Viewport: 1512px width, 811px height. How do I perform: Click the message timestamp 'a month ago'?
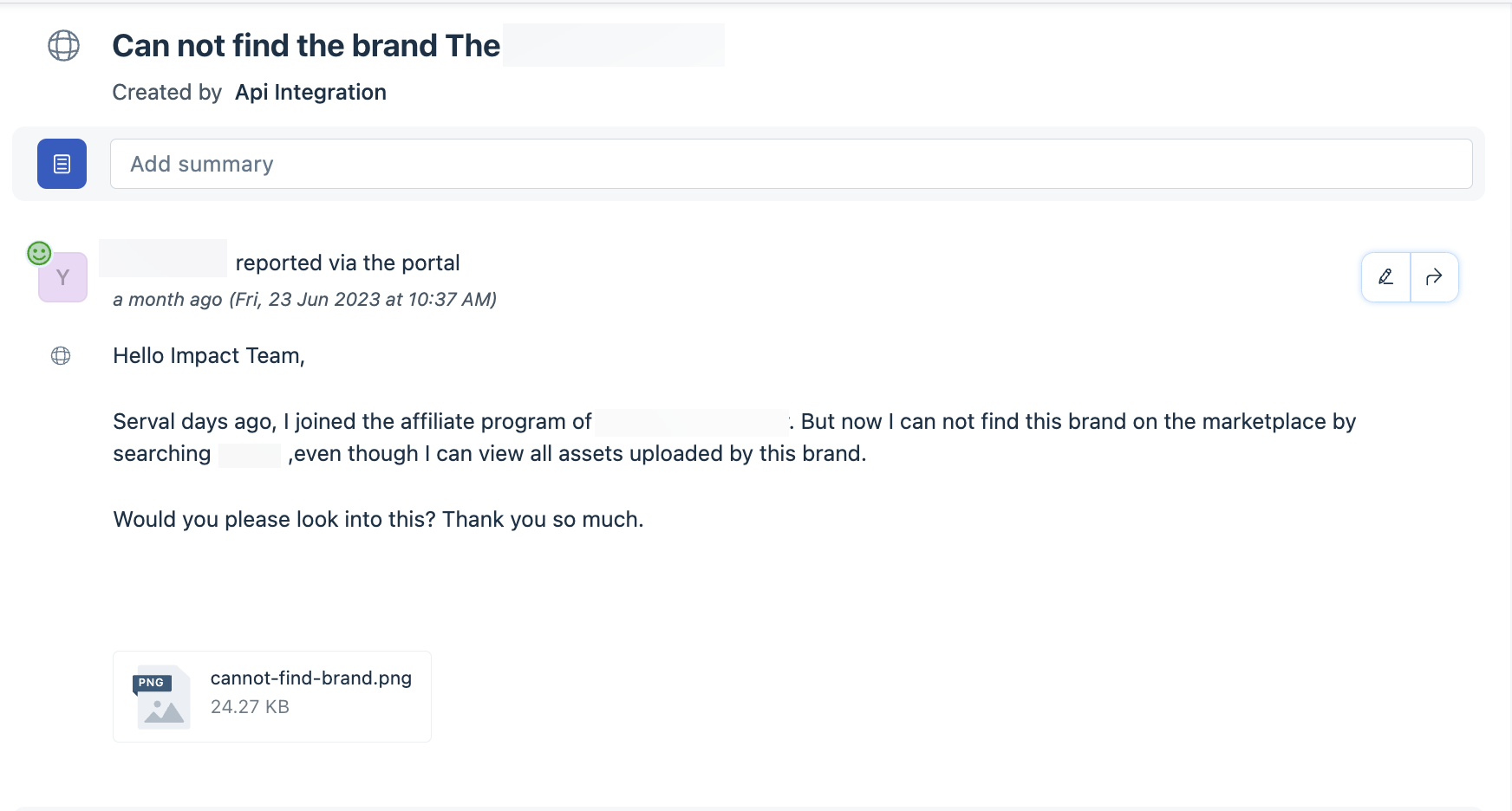167,299
